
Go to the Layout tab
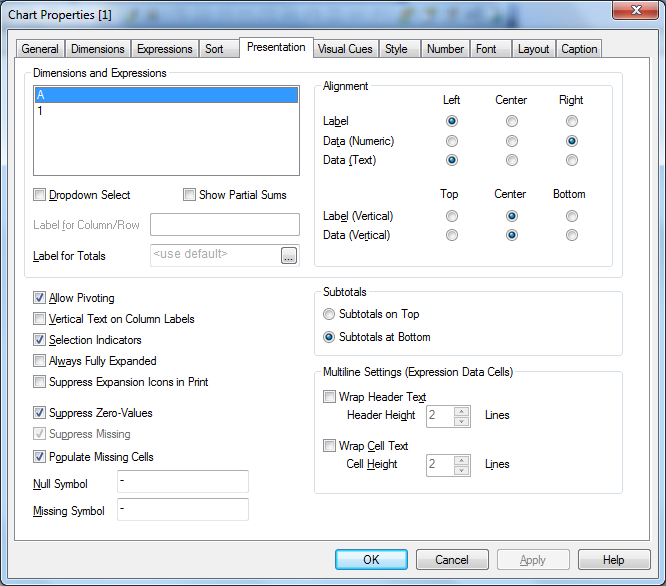[x=533, y=49]
